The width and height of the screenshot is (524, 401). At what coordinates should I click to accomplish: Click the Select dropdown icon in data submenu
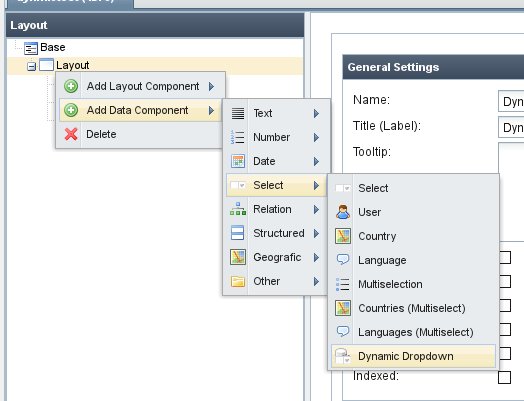point(238,185)
